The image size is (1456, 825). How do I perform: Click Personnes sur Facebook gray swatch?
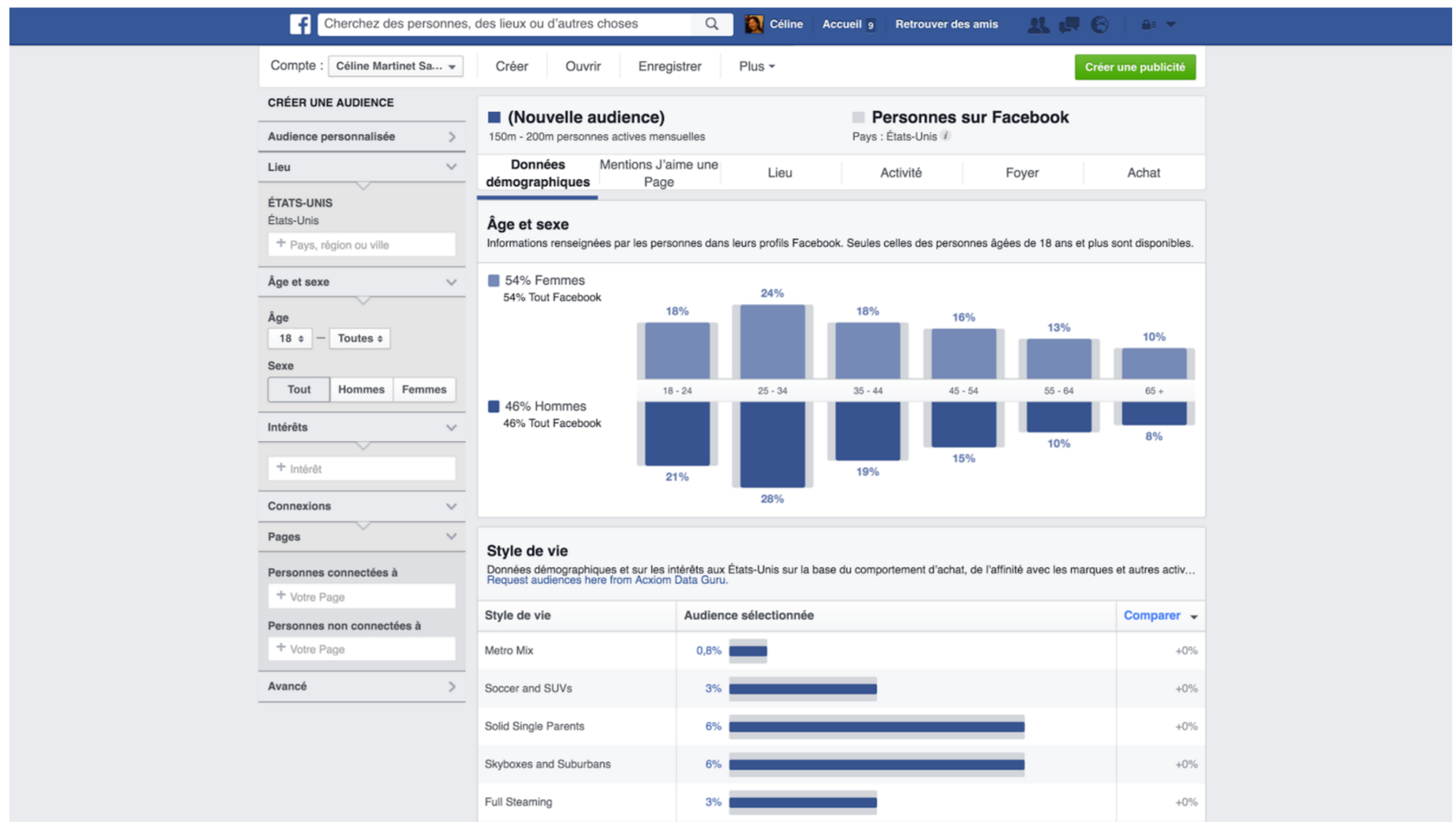click(x=858, y=117)
